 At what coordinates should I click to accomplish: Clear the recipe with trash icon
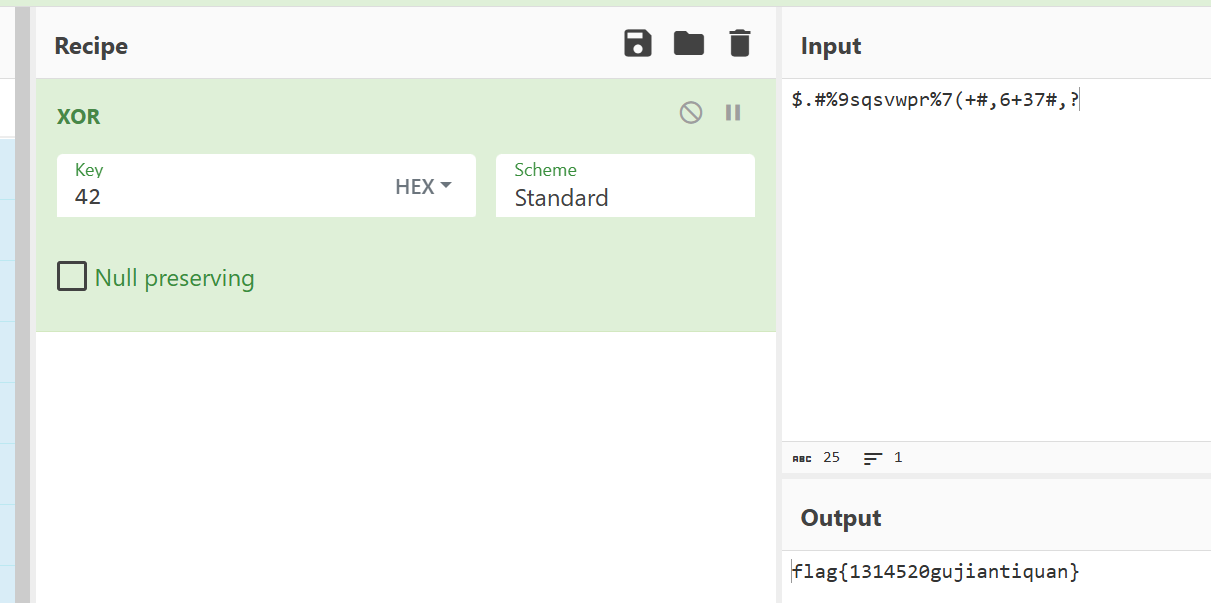point(739,44)
